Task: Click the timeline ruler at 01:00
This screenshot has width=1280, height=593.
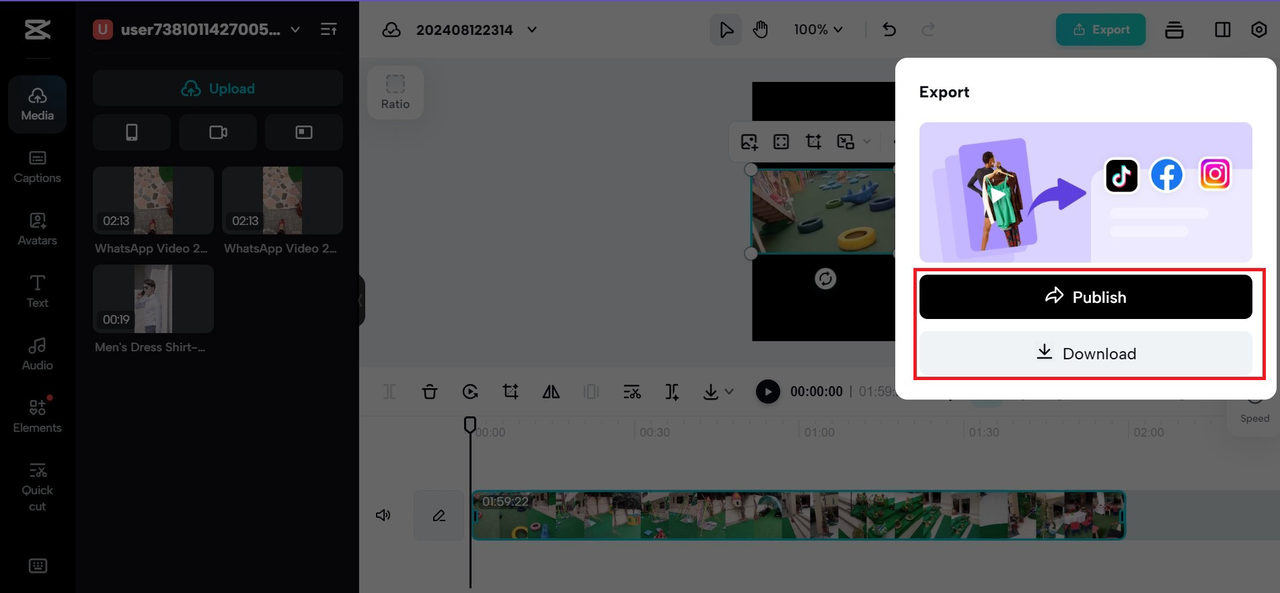Action: point(819,432)
